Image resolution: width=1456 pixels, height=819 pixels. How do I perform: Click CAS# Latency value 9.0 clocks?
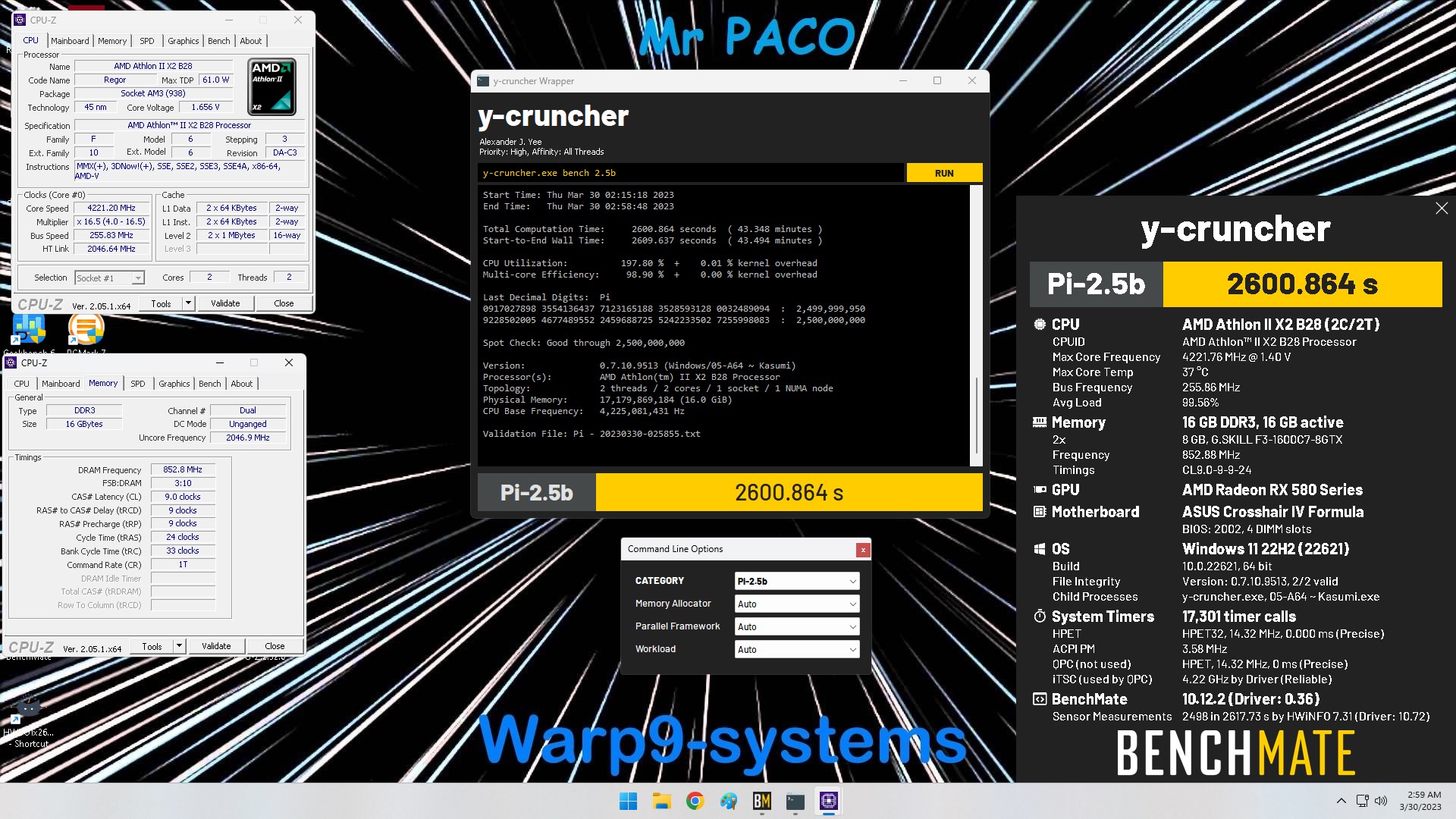(x=184, y=497)
